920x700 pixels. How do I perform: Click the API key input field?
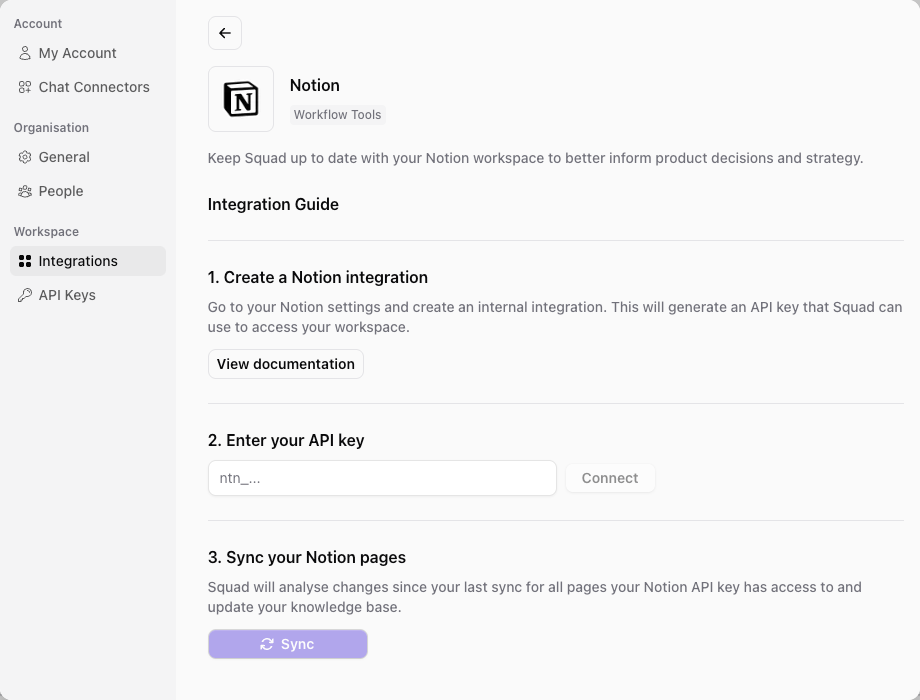[x=381, y=478]
